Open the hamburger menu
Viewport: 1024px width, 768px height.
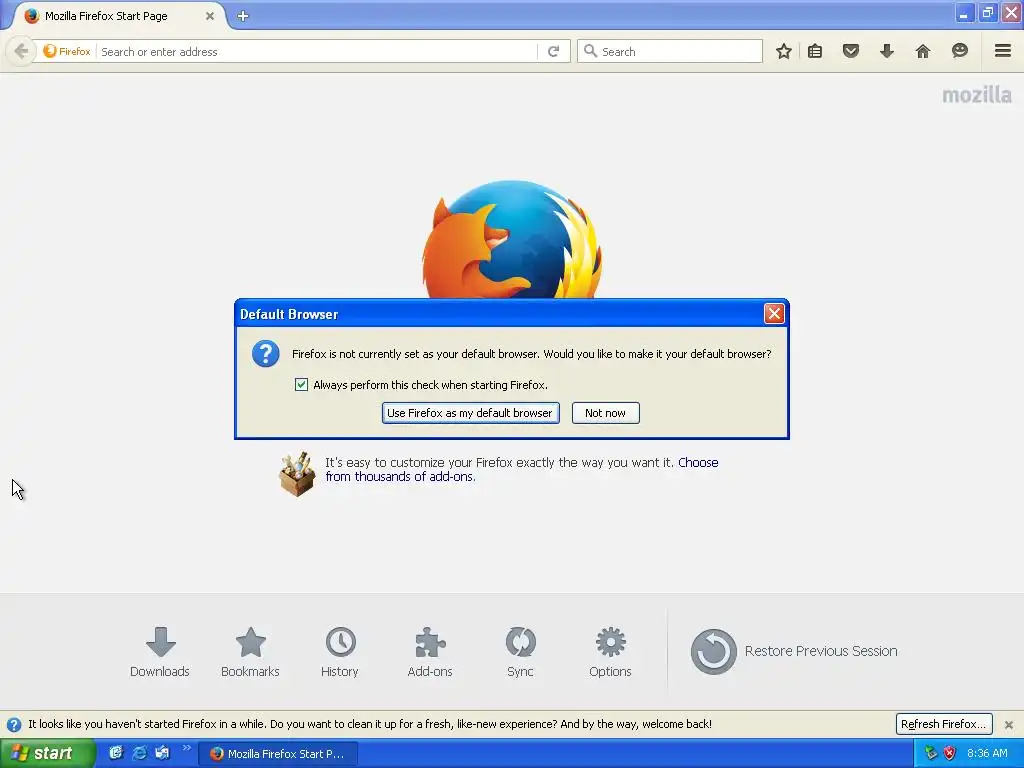pos(1002,50)
